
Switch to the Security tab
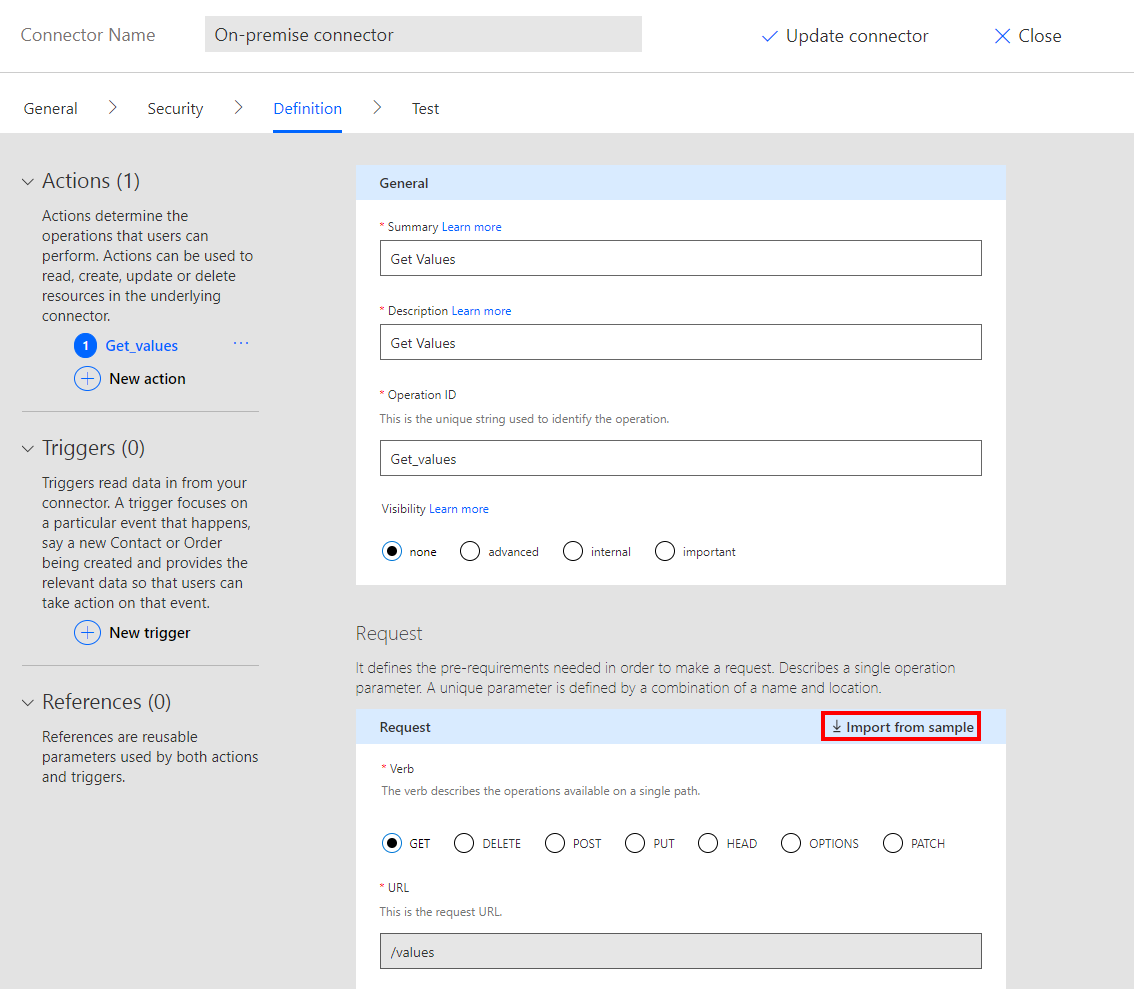(175, 108)
